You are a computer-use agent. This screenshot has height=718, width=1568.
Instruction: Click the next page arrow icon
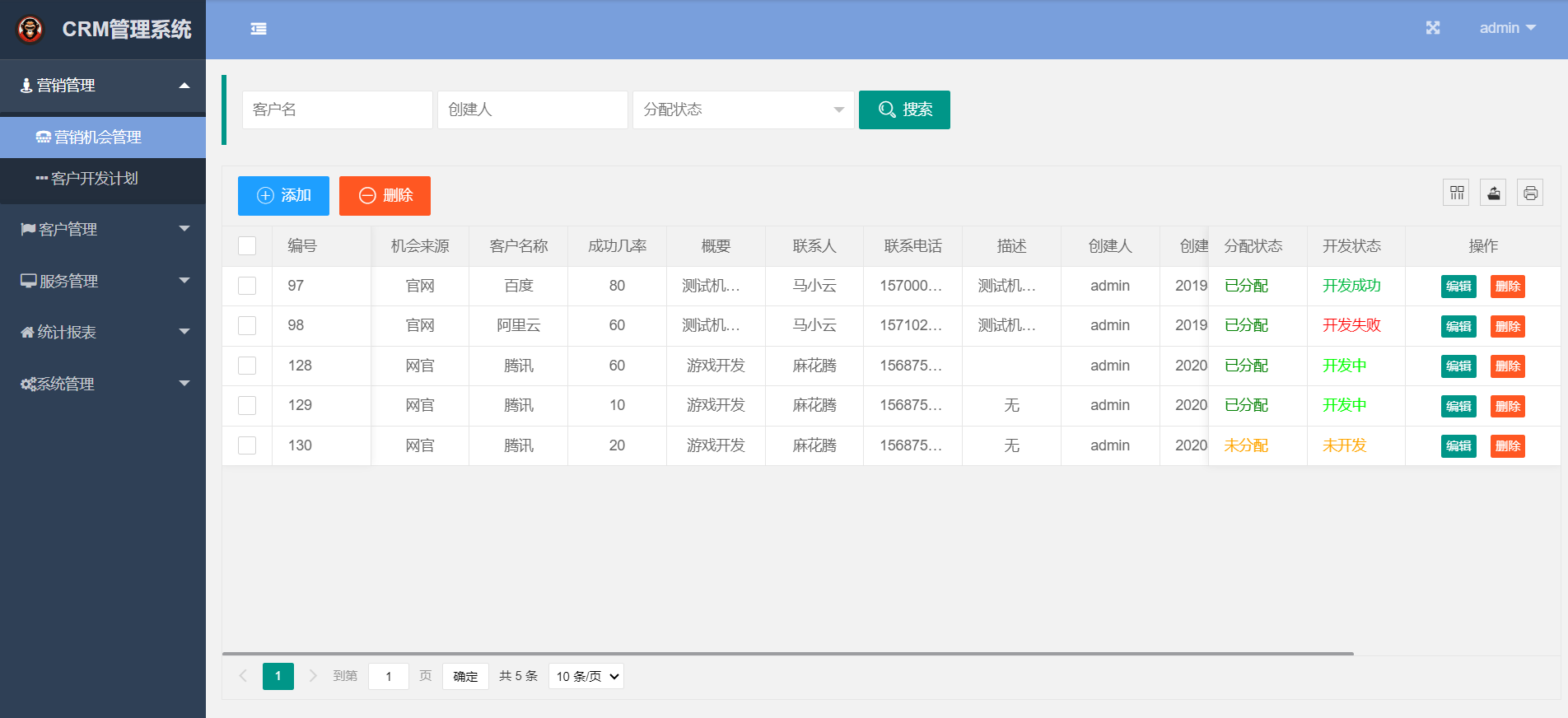tap(313, 676)
